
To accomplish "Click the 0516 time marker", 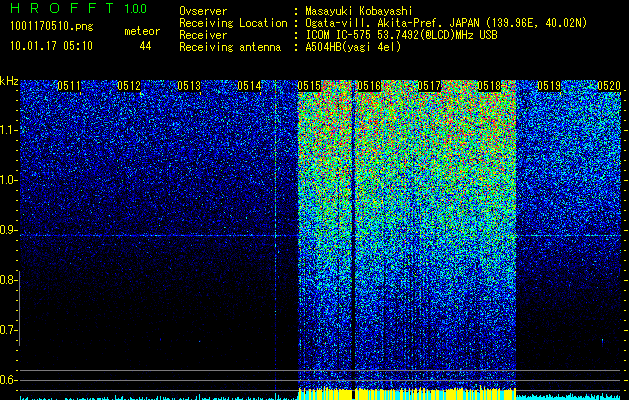I will tap(369, 86).
